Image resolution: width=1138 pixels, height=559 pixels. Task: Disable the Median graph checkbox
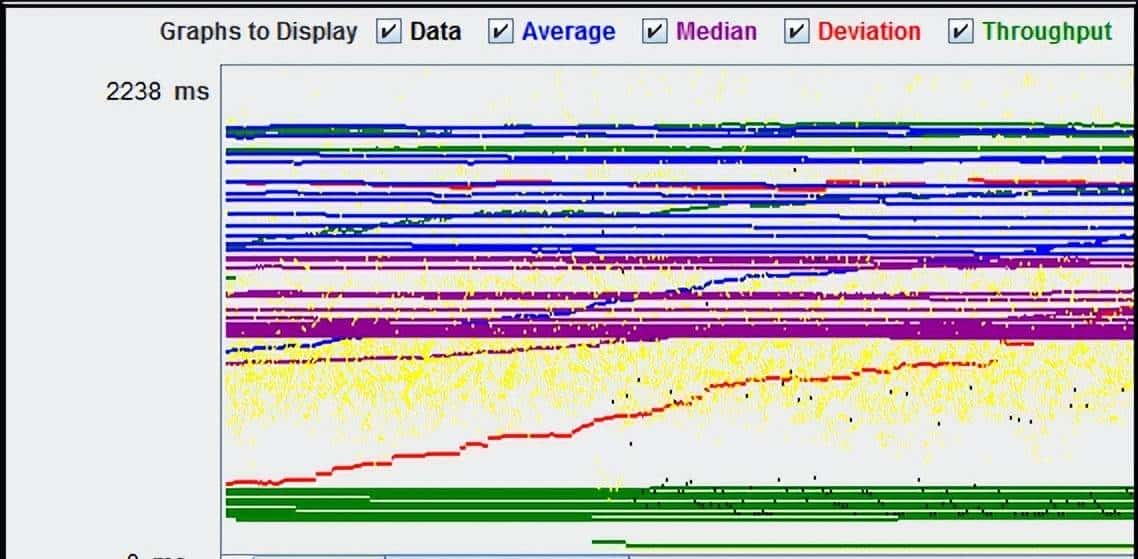[x=655, y=32]
